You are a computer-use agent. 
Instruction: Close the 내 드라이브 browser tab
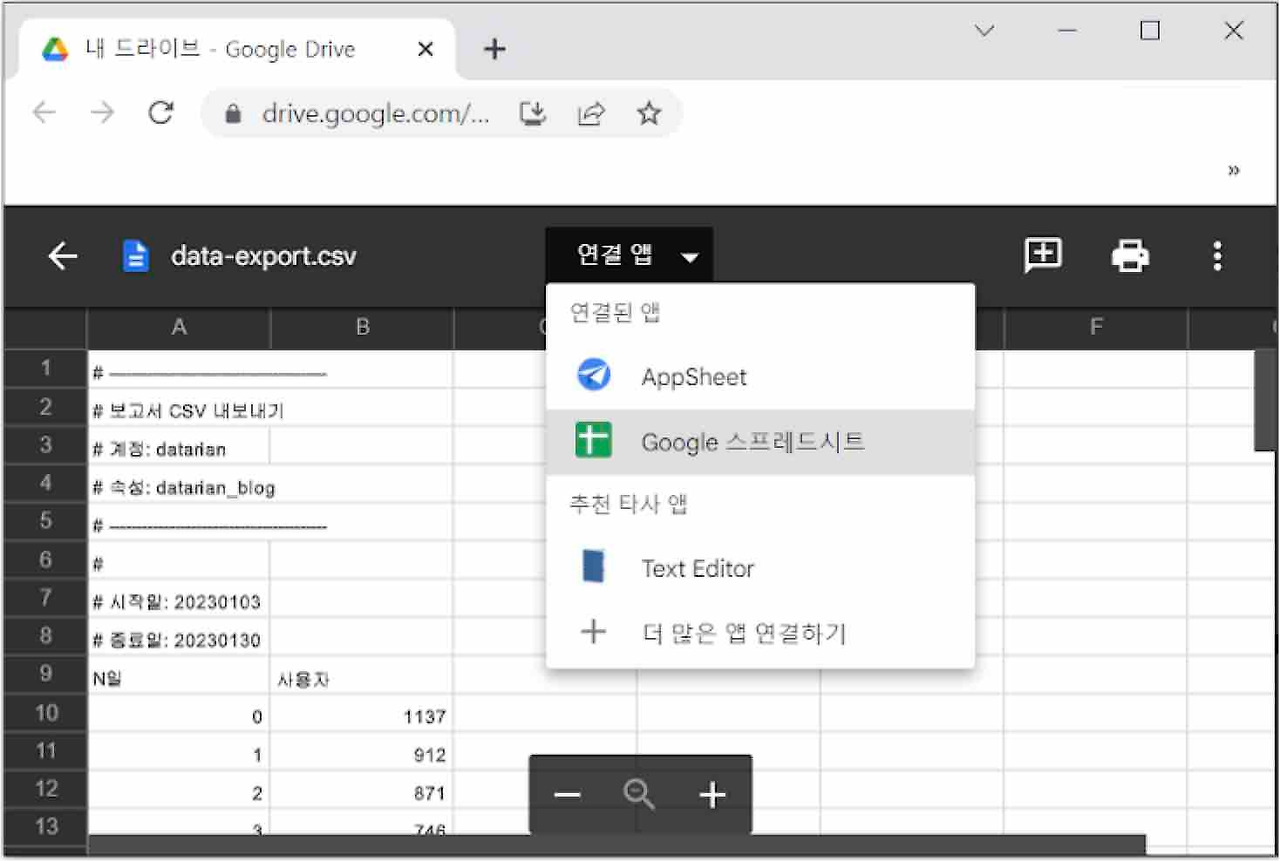coord(425,49)
